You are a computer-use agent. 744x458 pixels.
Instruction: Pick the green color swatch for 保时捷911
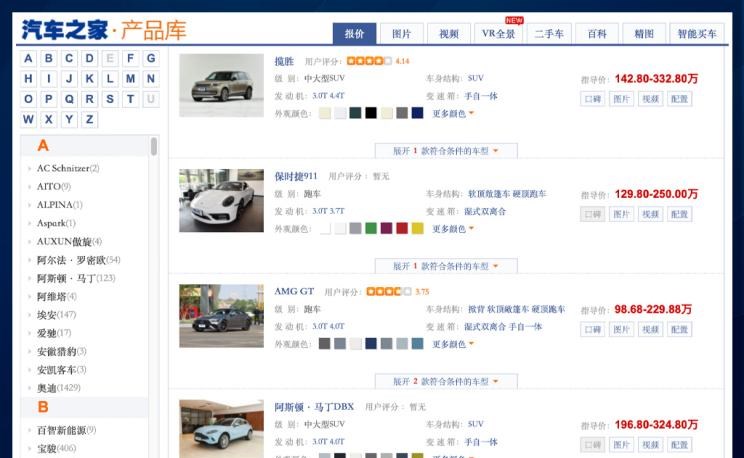pyautogui.click(x=371, y=228)
